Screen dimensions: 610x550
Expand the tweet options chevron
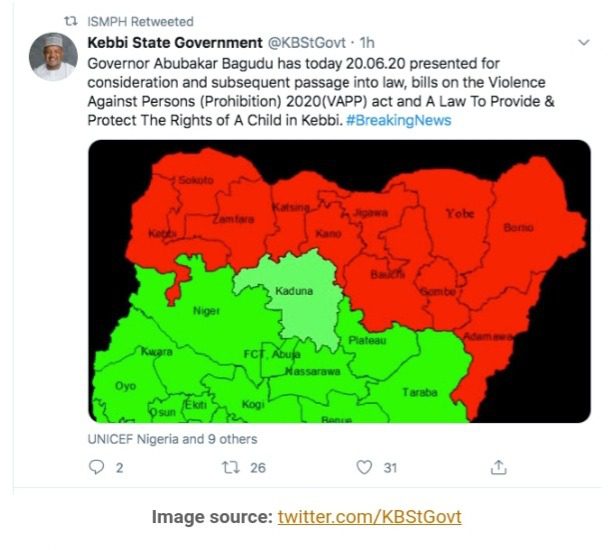[584, 43]
